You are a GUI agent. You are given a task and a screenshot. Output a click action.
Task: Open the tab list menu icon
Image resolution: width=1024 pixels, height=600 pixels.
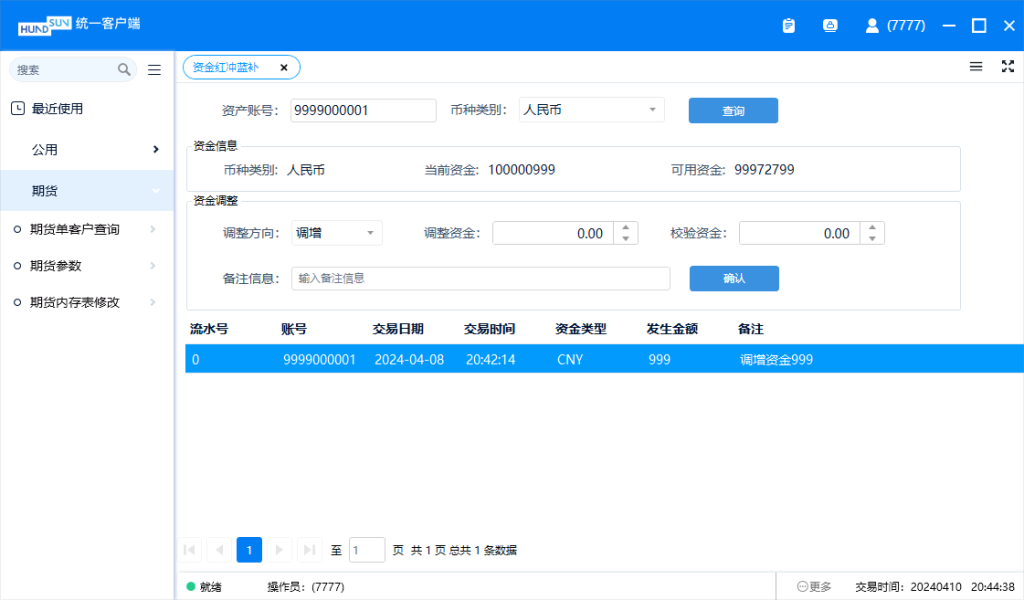[x=976, y=67]
